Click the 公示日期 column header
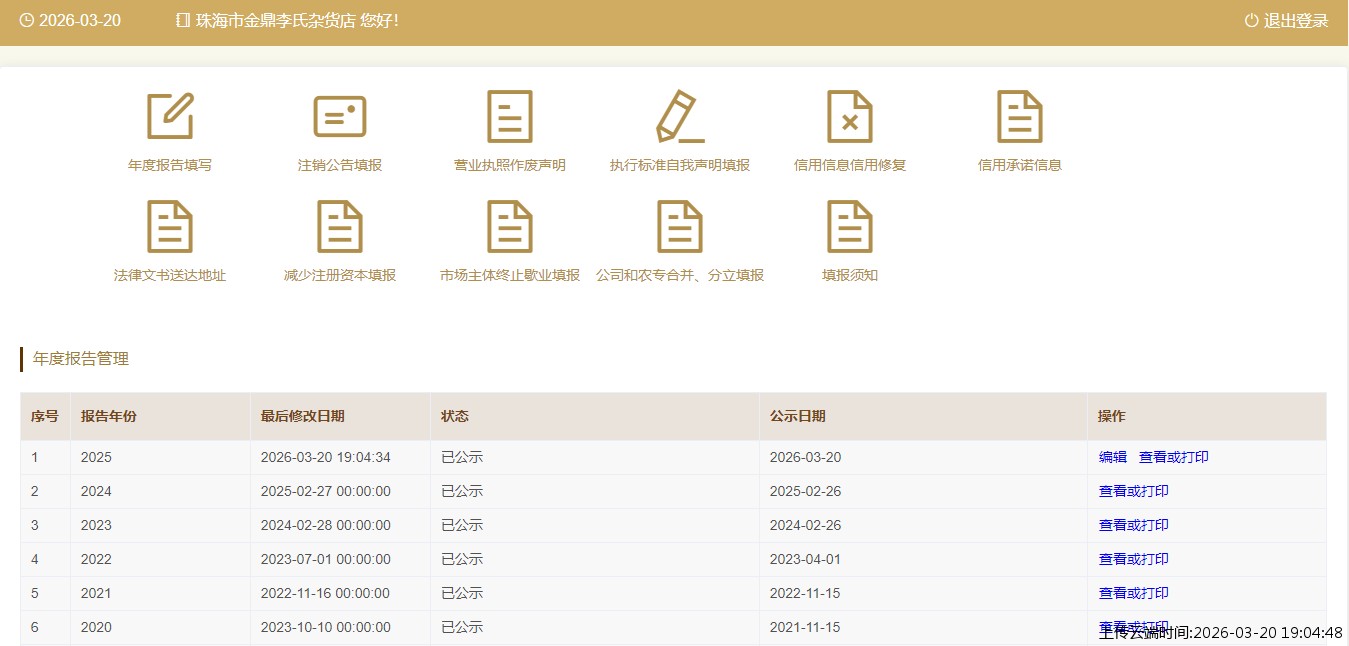Image resolution: width=1349 pixels, height=646 pixels. pyautogui.click(x=797, y=416)
